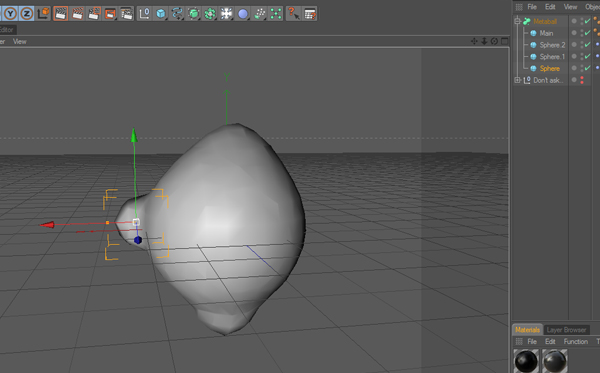This screenshot has height=373, width=600.
Task: Open the Render Settings icon
Action: click(x=126, y=13)
